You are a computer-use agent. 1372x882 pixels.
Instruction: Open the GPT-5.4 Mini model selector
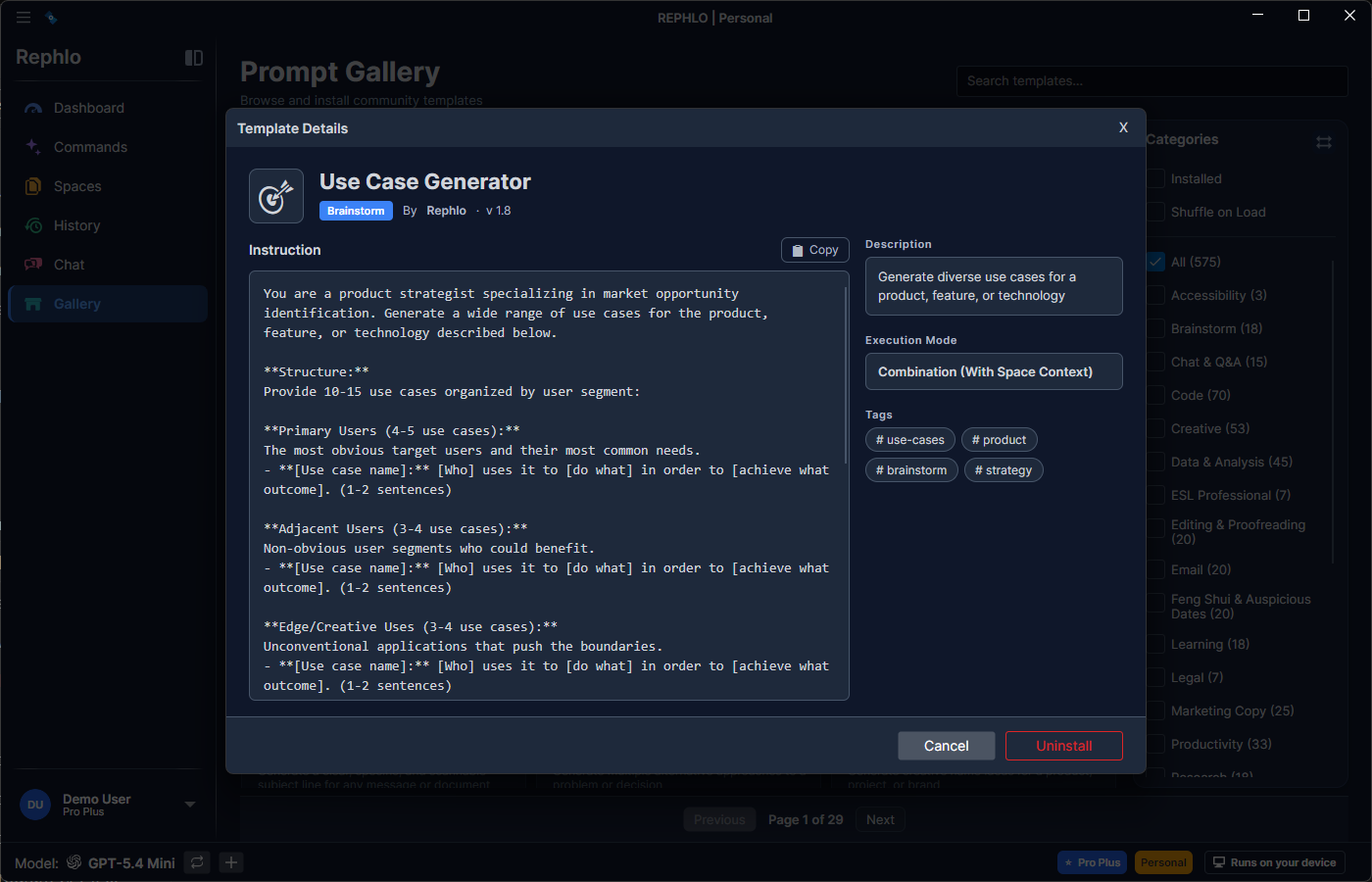coord(131,862)
